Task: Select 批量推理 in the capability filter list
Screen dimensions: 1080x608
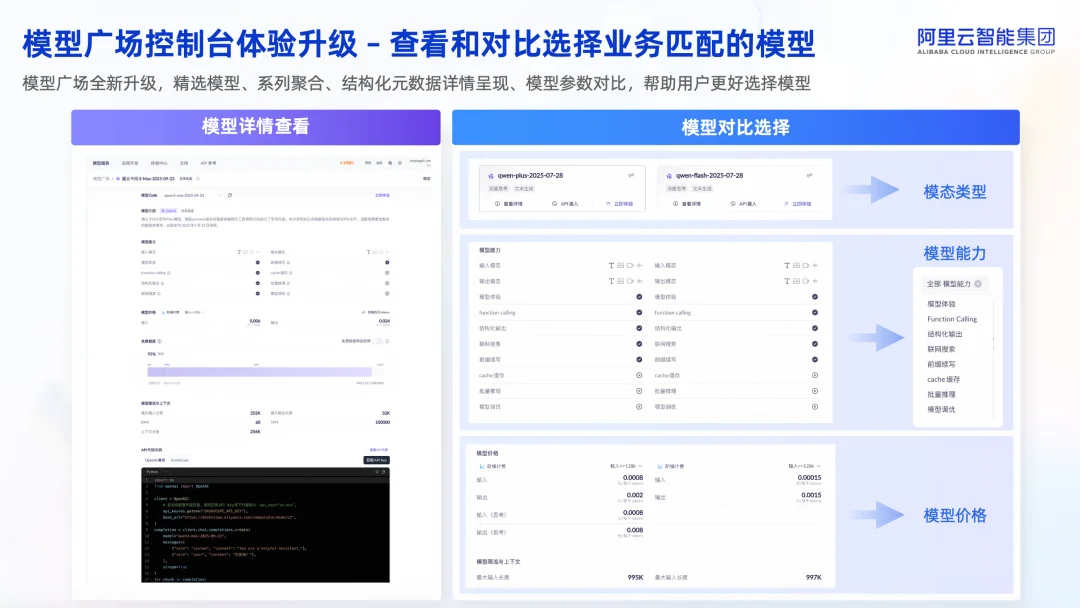Action: [x=942, y=394]
